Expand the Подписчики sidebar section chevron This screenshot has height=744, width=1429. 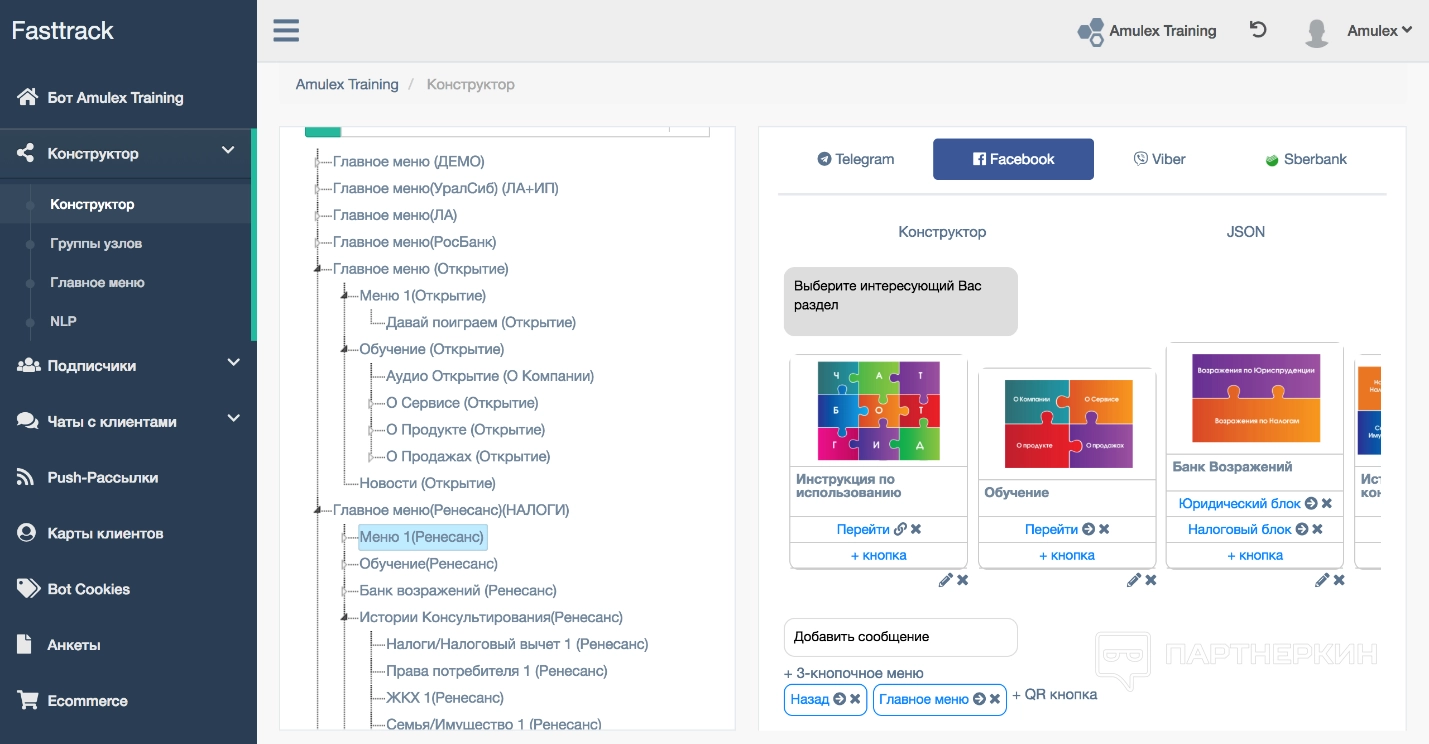click(x=233, y=363)
